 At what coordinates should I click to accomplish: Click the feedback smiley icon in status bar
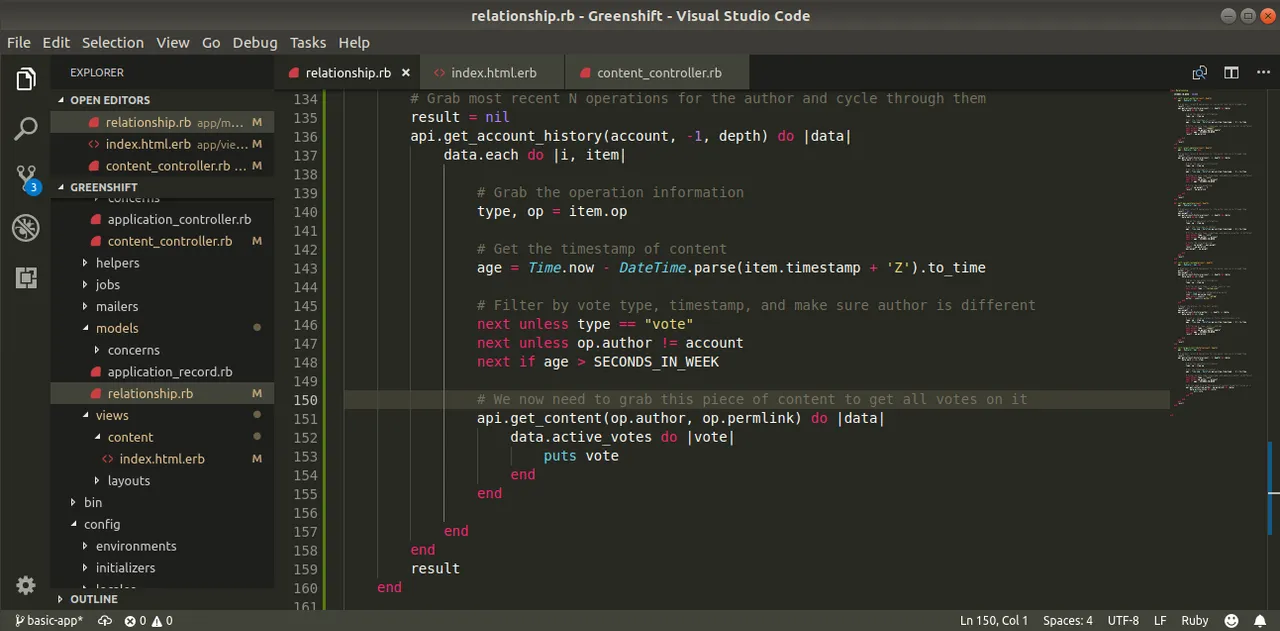(x=1231, y=621)
